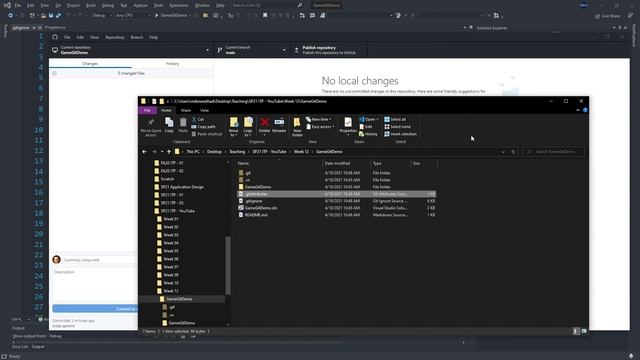Go back using Explorer navigation arrow

(x=144, y=152)
